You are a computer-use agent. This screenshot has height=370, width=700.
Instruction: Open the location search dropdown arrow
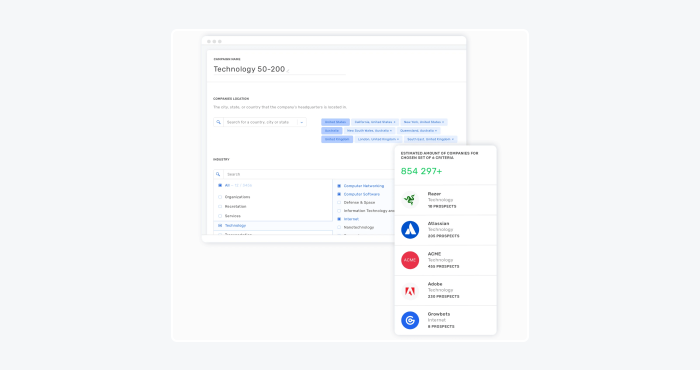[x=302, y=122]
